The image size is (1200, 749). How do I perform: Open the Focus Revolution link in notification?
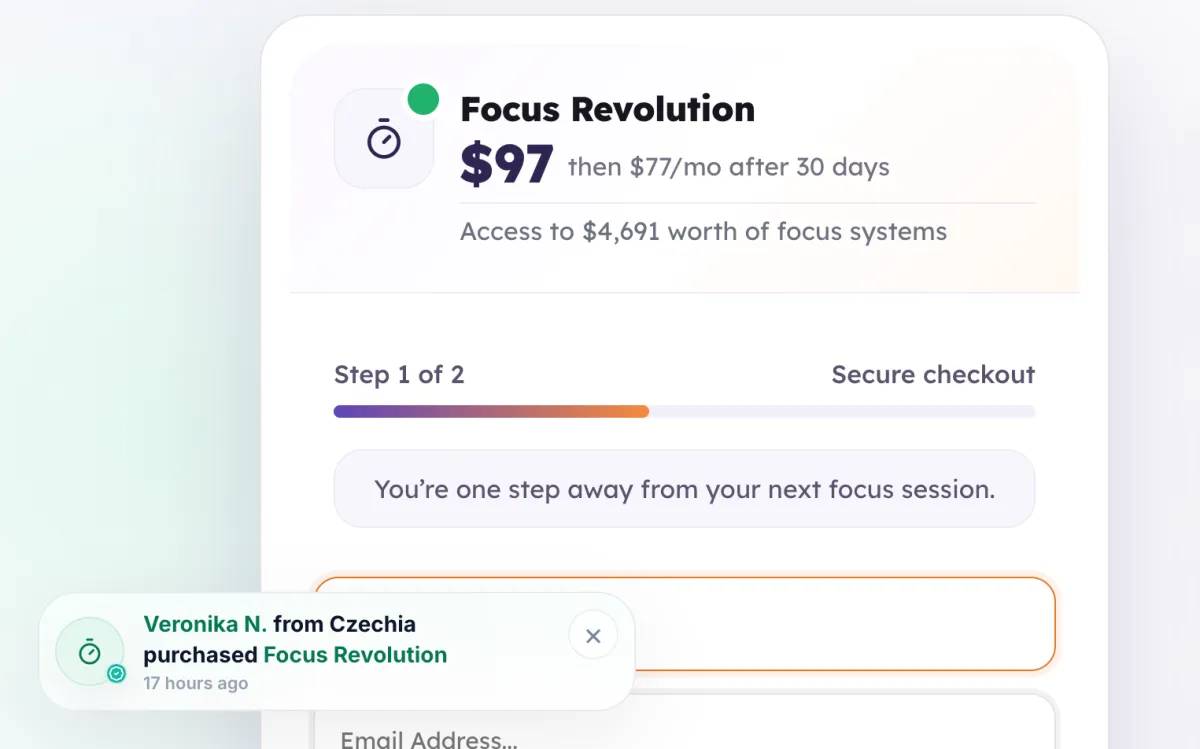pyautogui.click(x=355, y=655)
